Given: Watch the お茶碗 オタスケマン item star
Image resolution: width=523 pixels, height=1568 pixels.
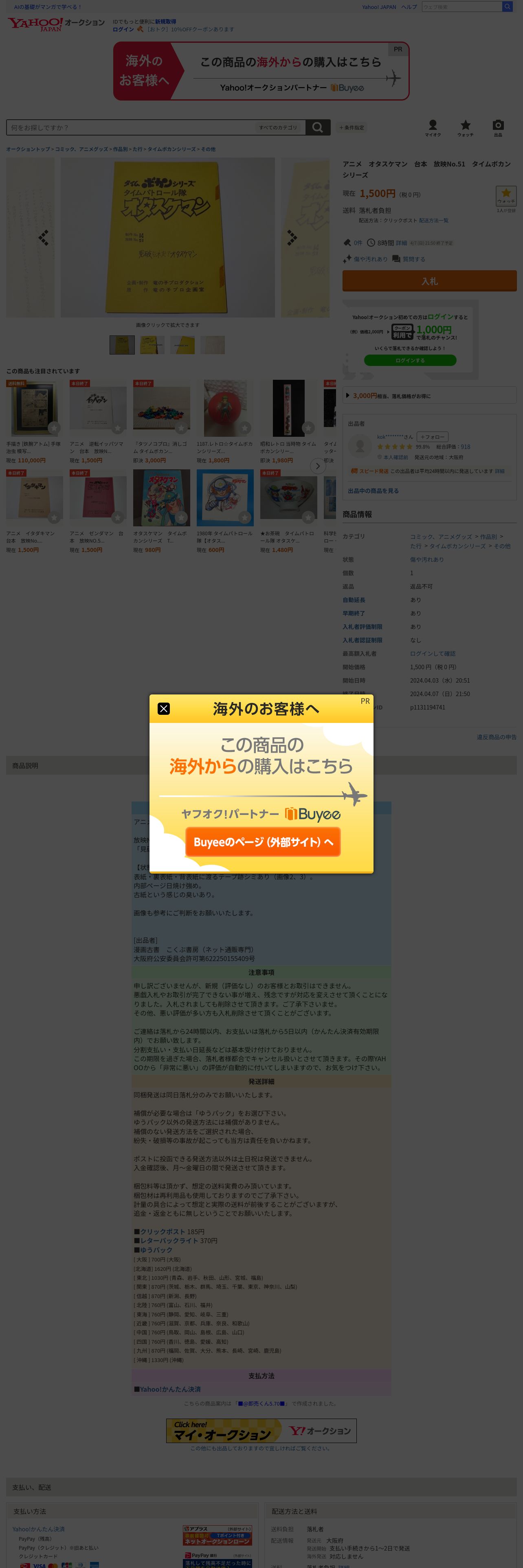Looking at the screenshot, I should [308, 517].
